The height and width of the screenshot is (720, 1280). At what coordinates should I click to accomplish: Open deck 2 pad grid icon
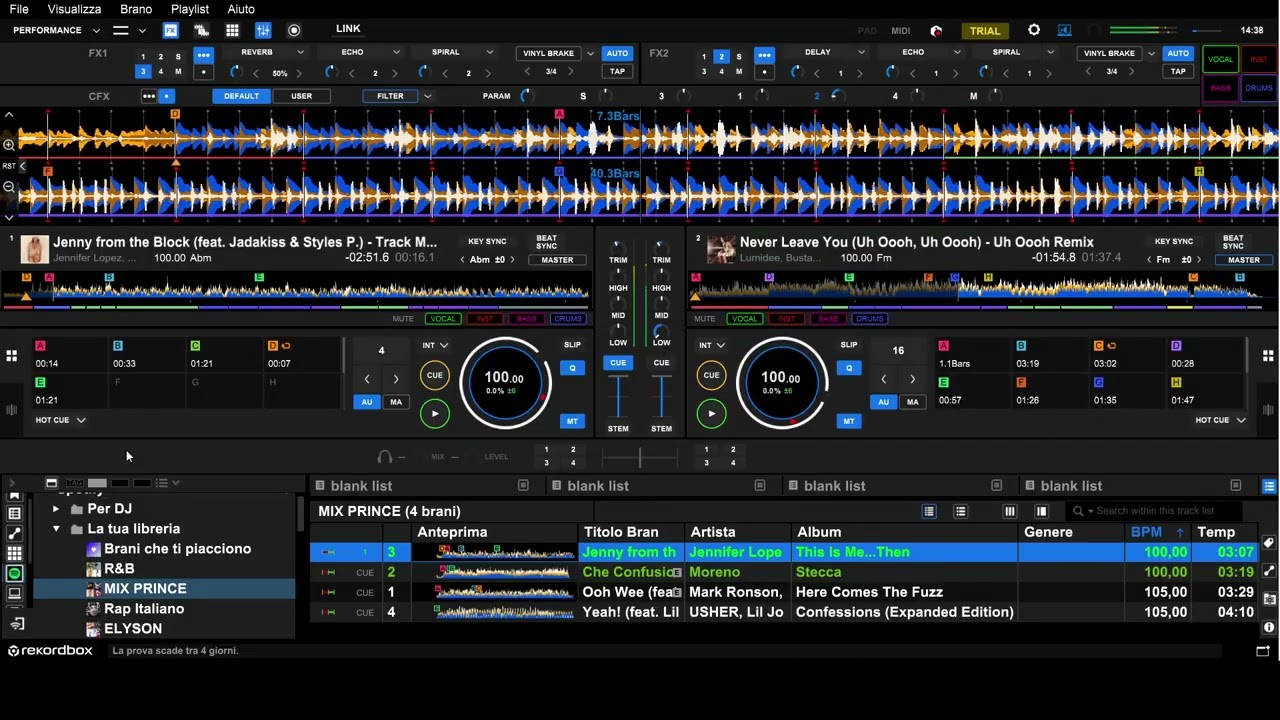1268,356
